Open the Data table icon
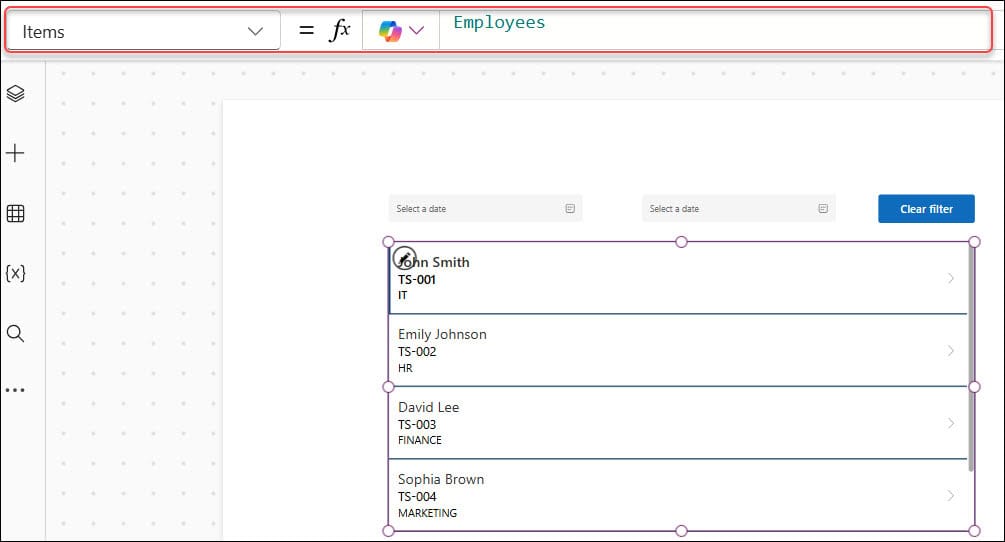 (x=15, y=213)
